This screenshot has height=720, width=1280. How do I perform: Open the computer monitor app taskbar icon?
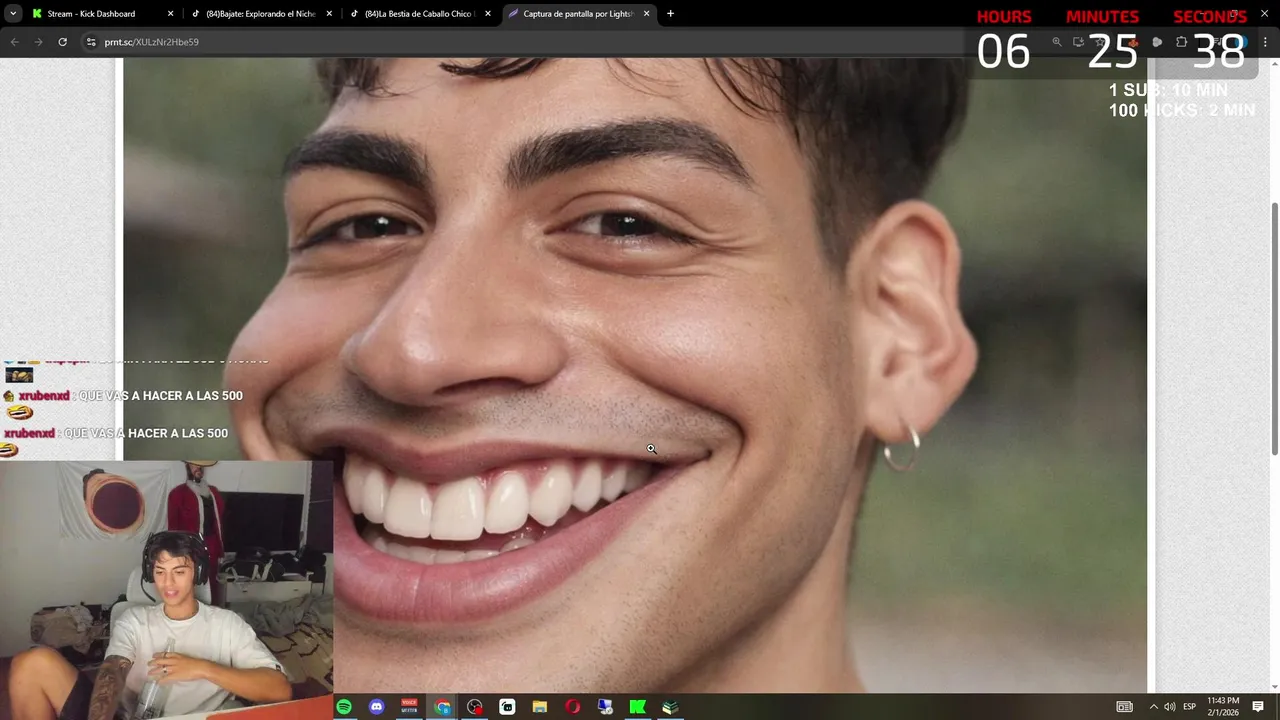(605, 707)
